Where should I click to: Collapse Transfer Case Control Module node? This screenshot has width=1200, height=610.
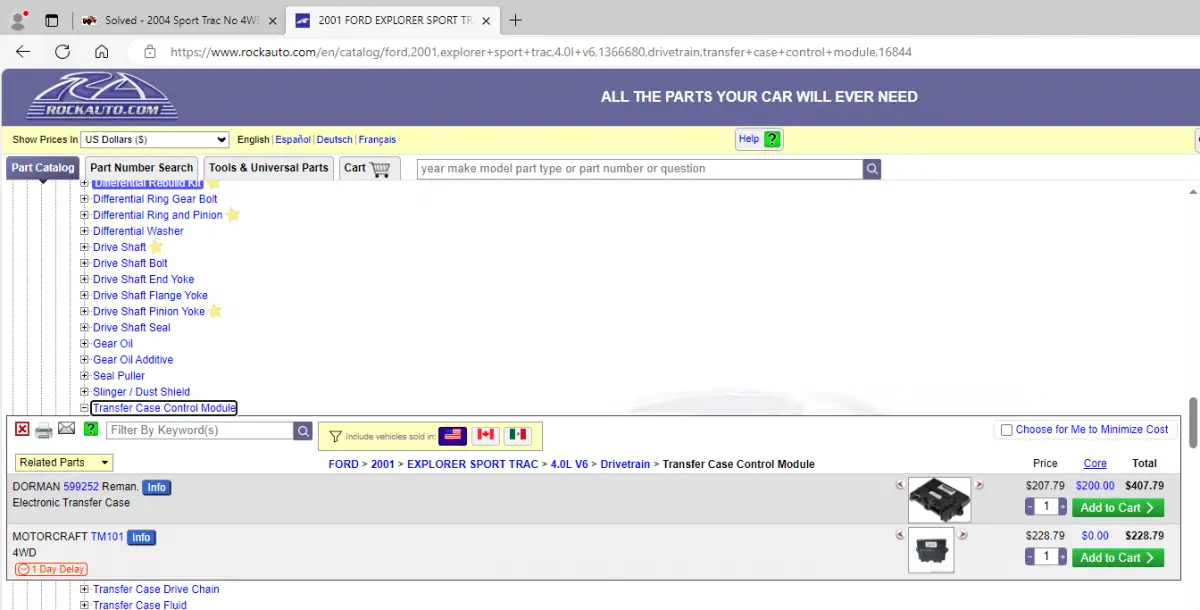point(85,408)
